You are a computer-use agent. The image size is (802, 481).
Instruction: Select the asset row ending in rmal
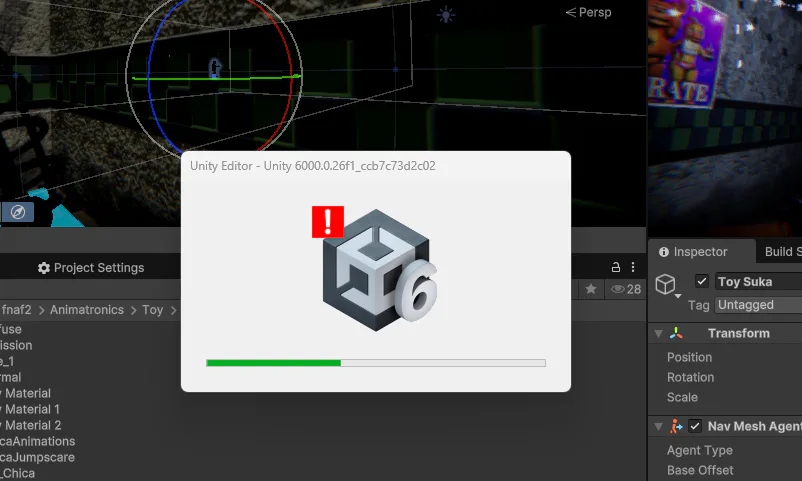tap(11, 377)
